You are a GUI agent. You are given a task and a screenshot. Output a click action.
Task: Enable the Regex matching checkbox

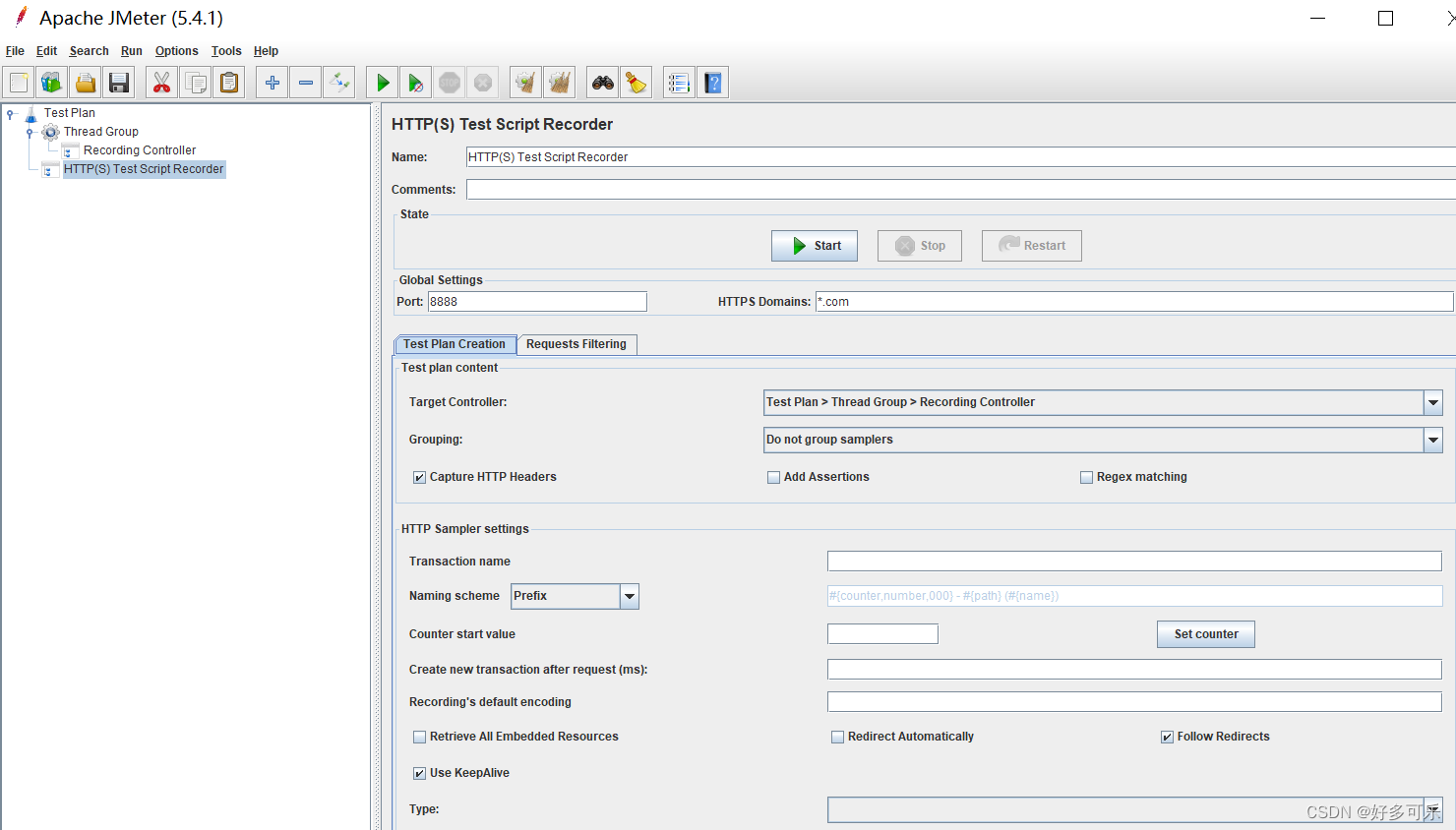1086,477
